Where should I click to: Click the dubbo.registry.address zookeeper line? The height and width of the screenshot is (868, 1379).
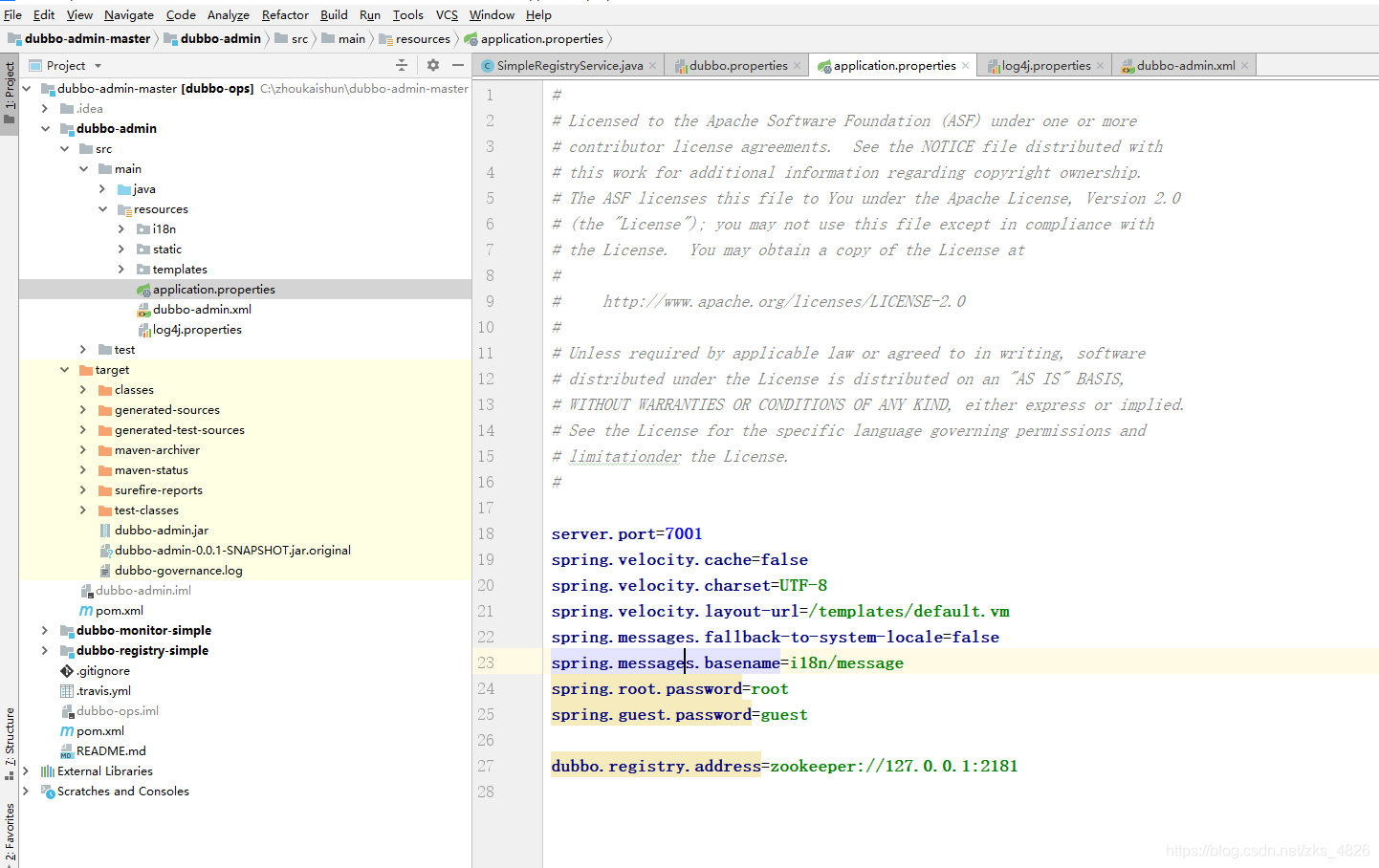(784, 766)
